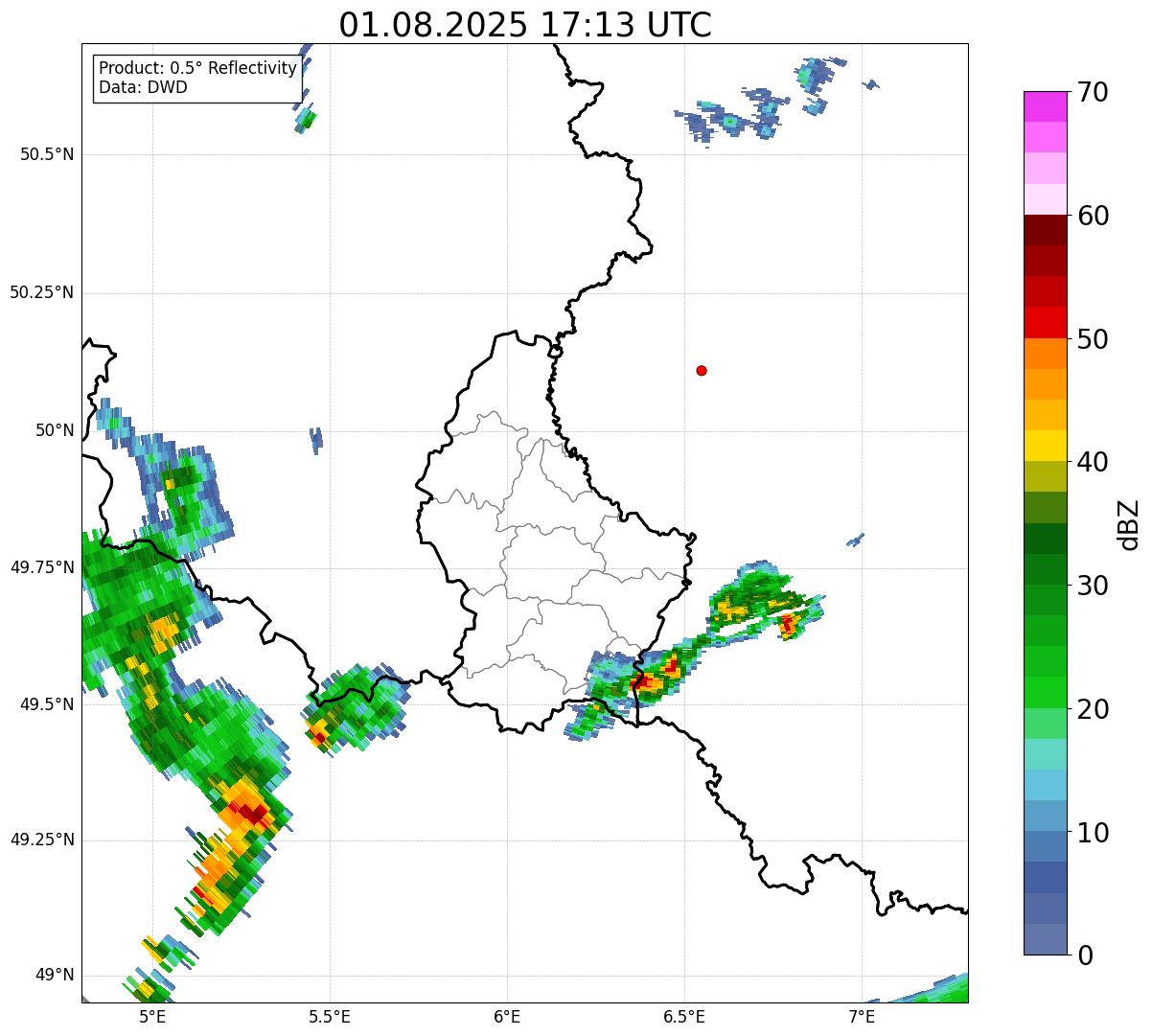This screenshot has height=1036, width=1152.
Task: Click the "Product: 0.5° Reflectivity" legend line
Action: point(197,69)
